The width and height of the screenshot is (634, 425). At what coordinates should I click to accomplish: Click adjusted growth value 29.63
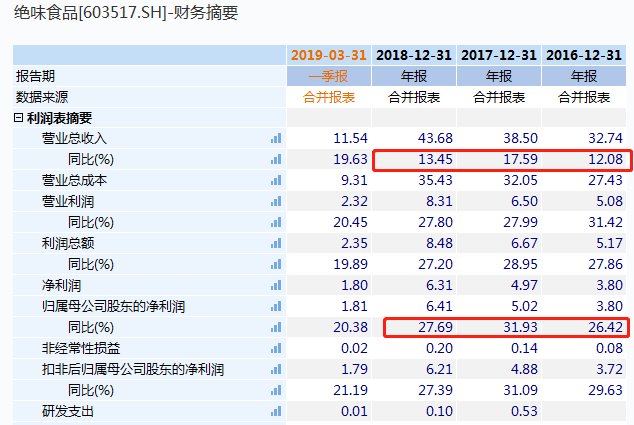pos(605,391)
